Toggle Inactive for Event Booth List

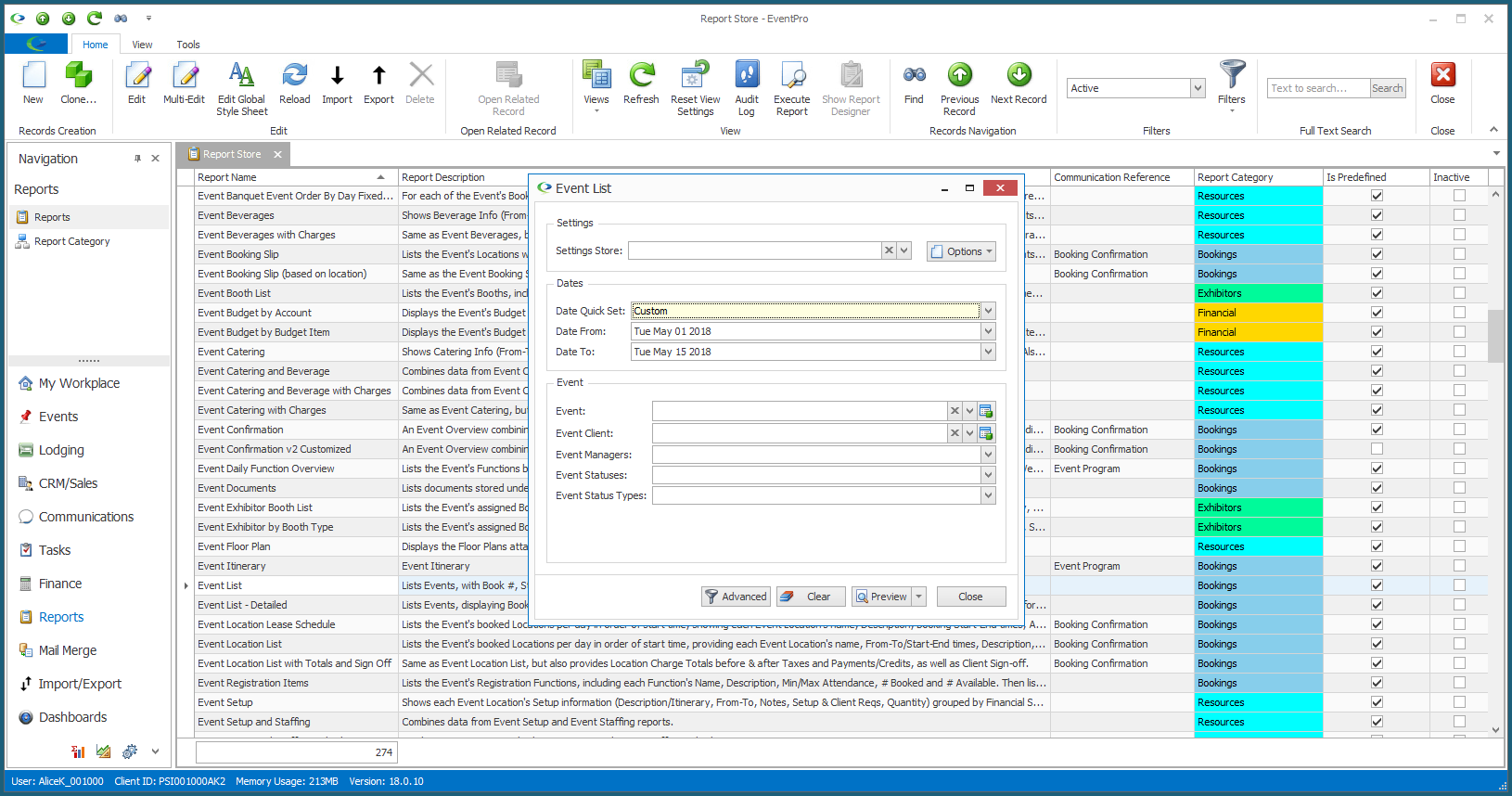pyautogui.click(x=1459, y=293)
